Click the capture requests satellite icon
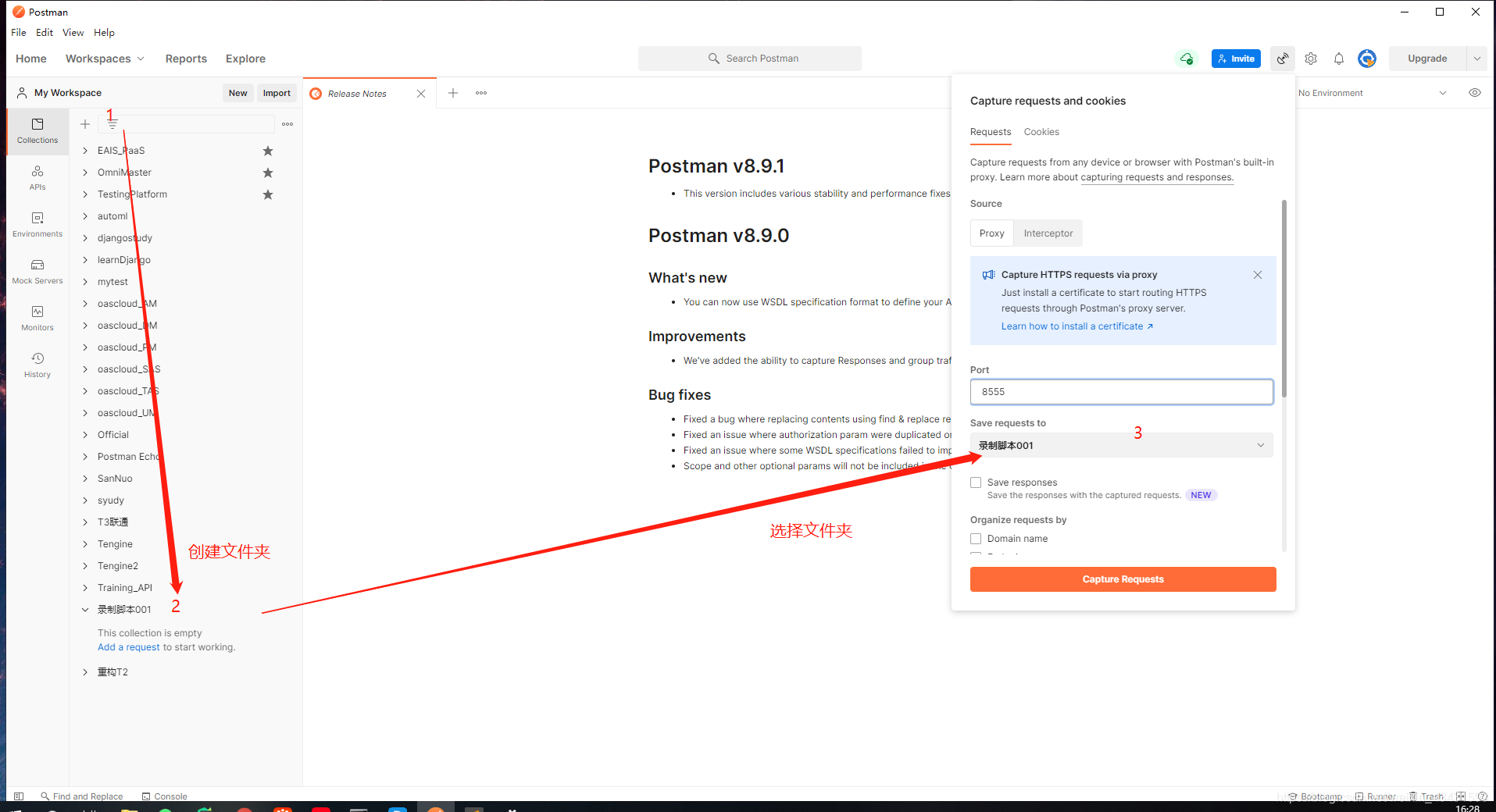Viewport: 1496px width, 812px height. click(1282, 59)
